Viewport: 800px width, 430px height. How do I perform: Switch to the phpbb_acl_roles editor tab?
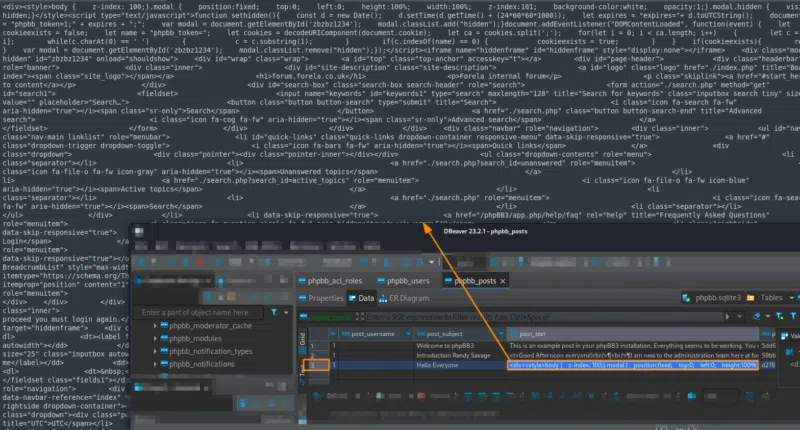(330, 281)
